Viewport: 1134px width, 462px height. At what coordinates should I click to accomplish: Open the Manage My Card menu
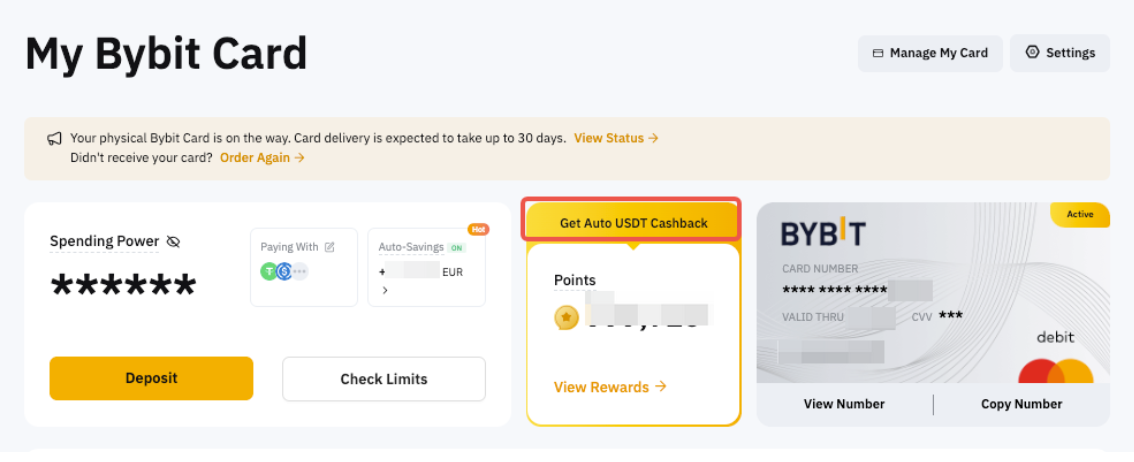930,53
